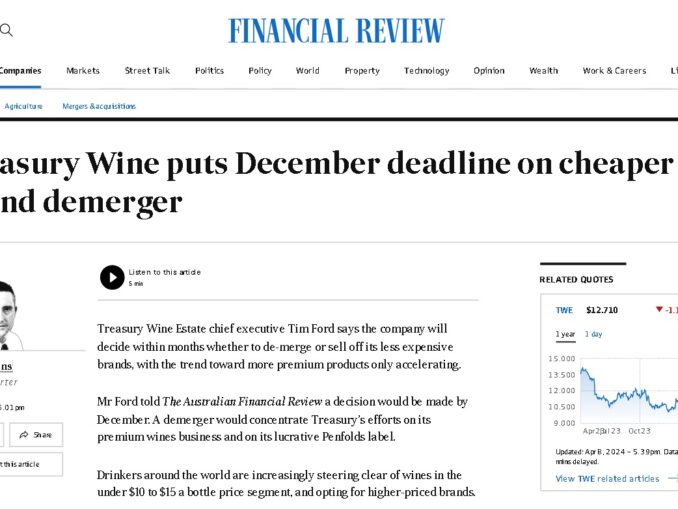Open the Property section
The height and width of the screenshot is (509, 678).
click(362, 71)
